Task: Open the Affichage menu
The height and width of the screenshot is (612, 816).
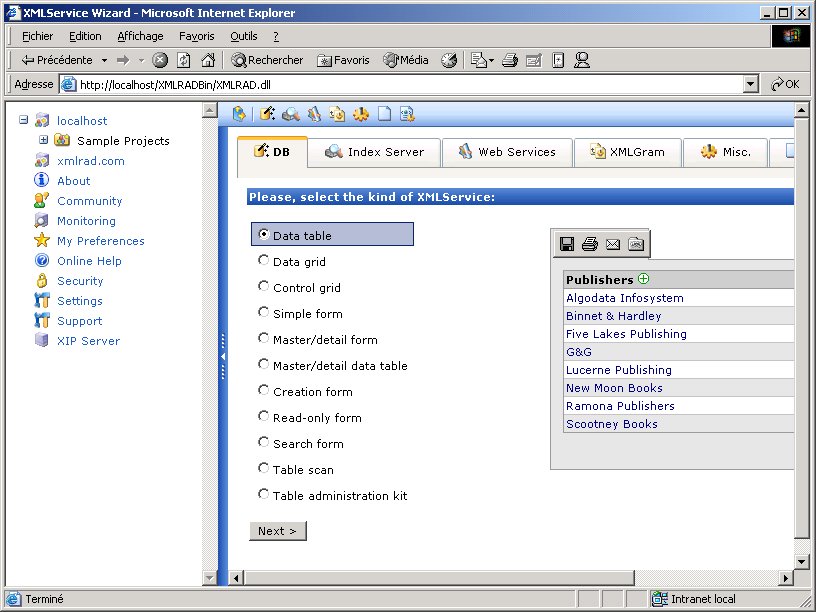Action: pos(140,36)
